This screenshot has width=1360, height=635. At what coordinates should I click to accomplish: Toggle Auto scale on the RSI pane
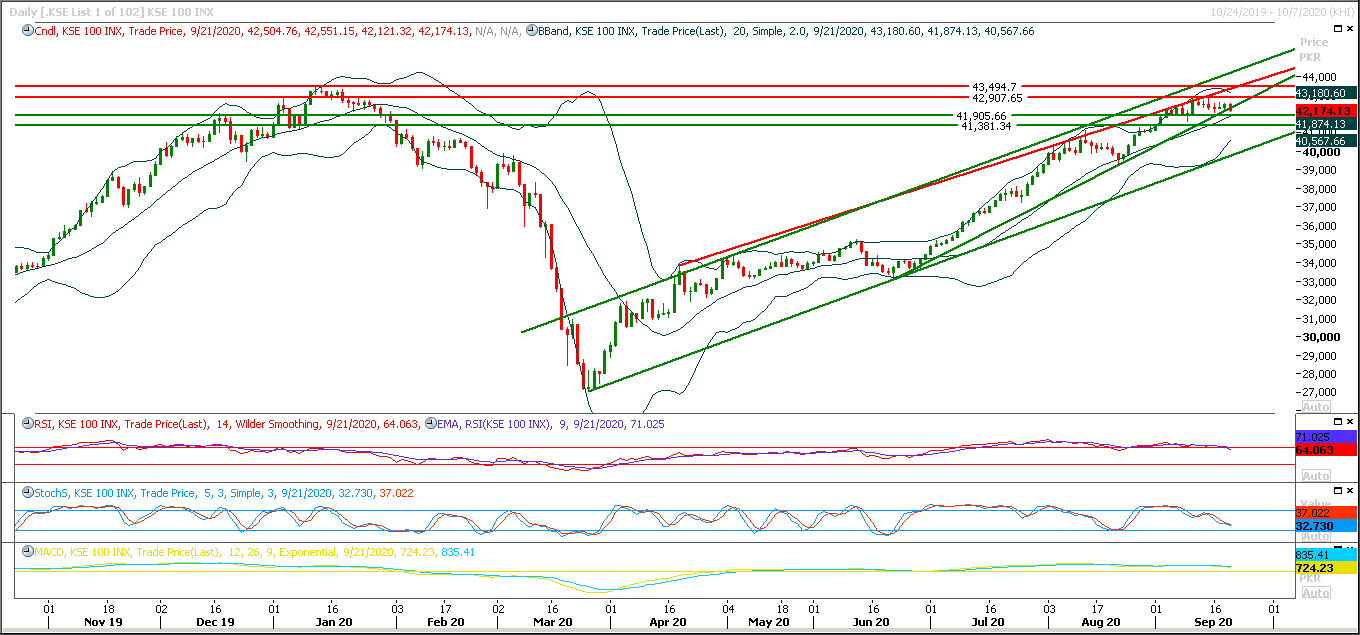click(x=1316, y=475)
